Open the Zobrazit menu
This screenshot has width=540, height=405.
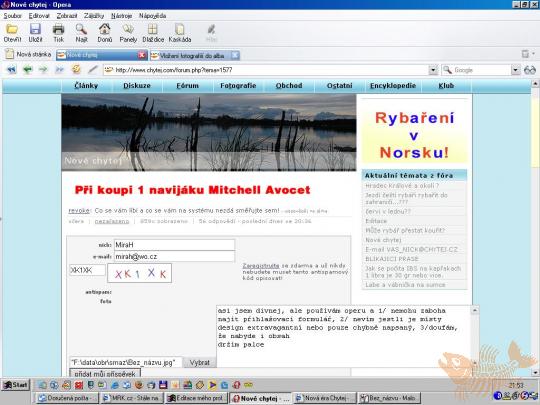[x=67, y=16]
